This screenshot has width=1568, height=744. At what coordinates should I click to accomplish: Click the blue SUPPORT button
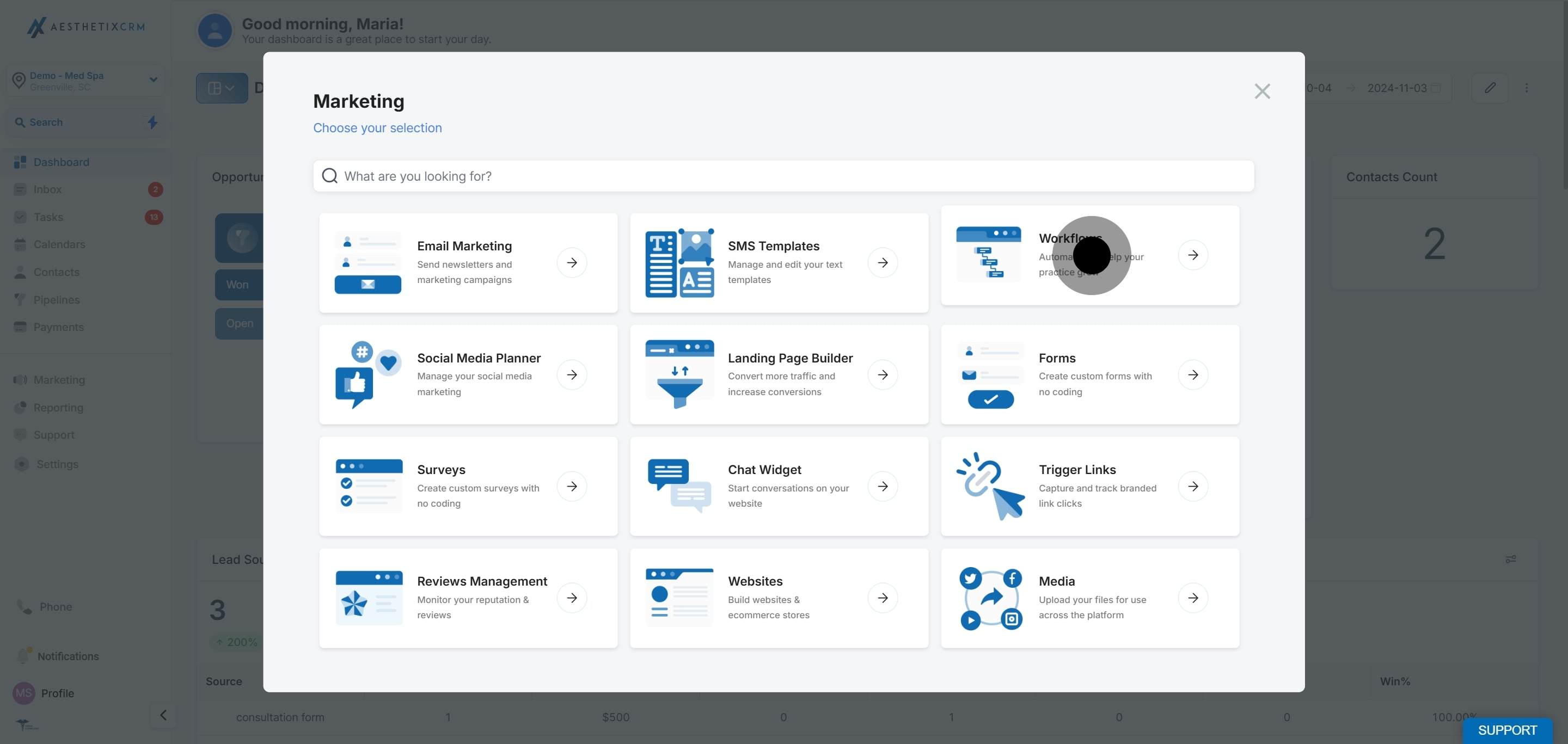[x=1507, y=730]
